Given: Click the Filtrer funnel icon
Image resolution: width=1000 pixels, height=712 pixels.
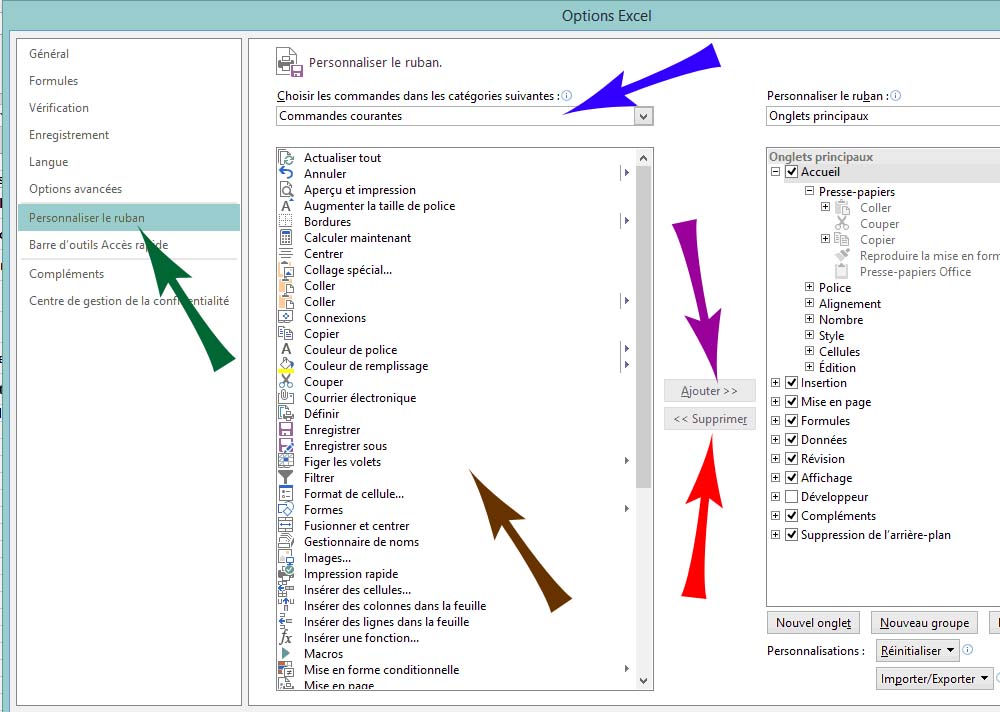Looking at the screenshot, I should point(286,478).
